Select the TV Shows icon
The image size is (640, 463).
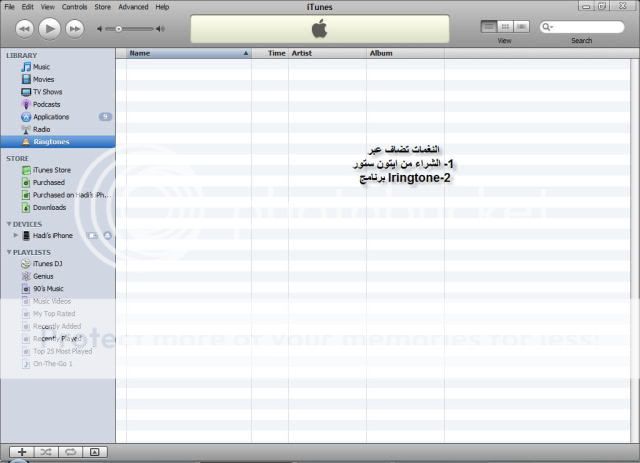tap(26, 92)
